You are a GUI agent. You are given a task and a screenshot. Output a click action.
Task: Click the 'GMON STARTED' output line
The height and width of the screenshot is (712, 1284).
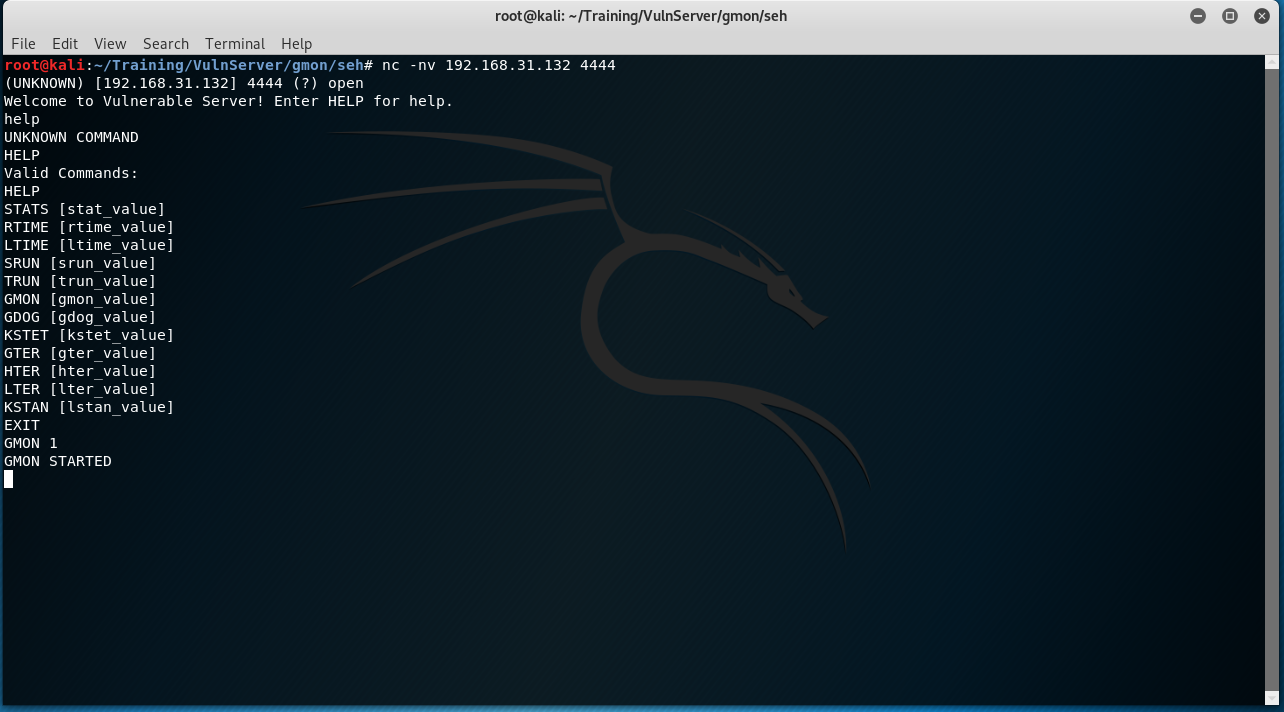click(58, 461)
